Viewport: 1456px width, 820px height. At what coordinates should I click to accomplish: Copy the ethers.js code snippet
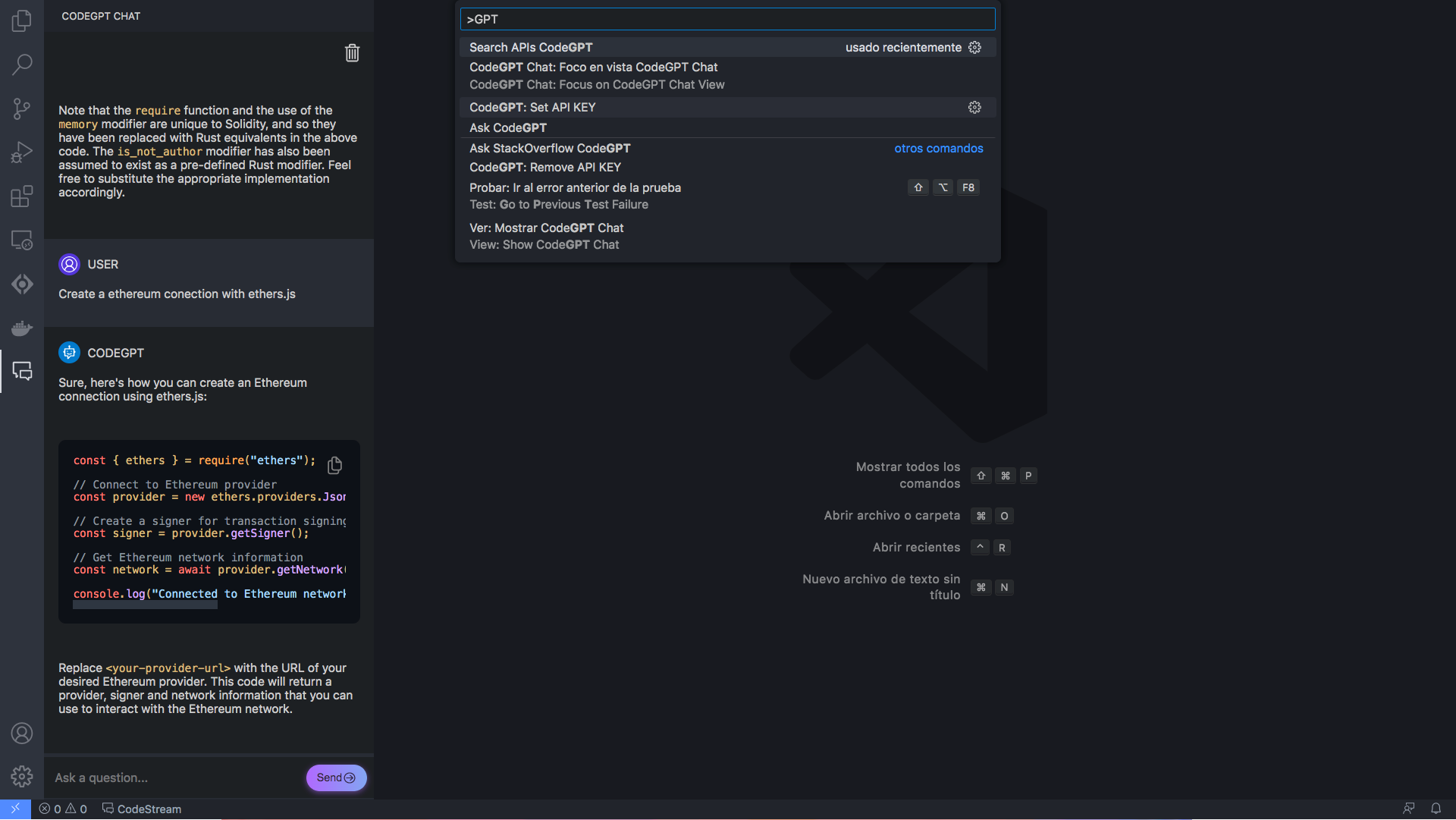point(334,465)
